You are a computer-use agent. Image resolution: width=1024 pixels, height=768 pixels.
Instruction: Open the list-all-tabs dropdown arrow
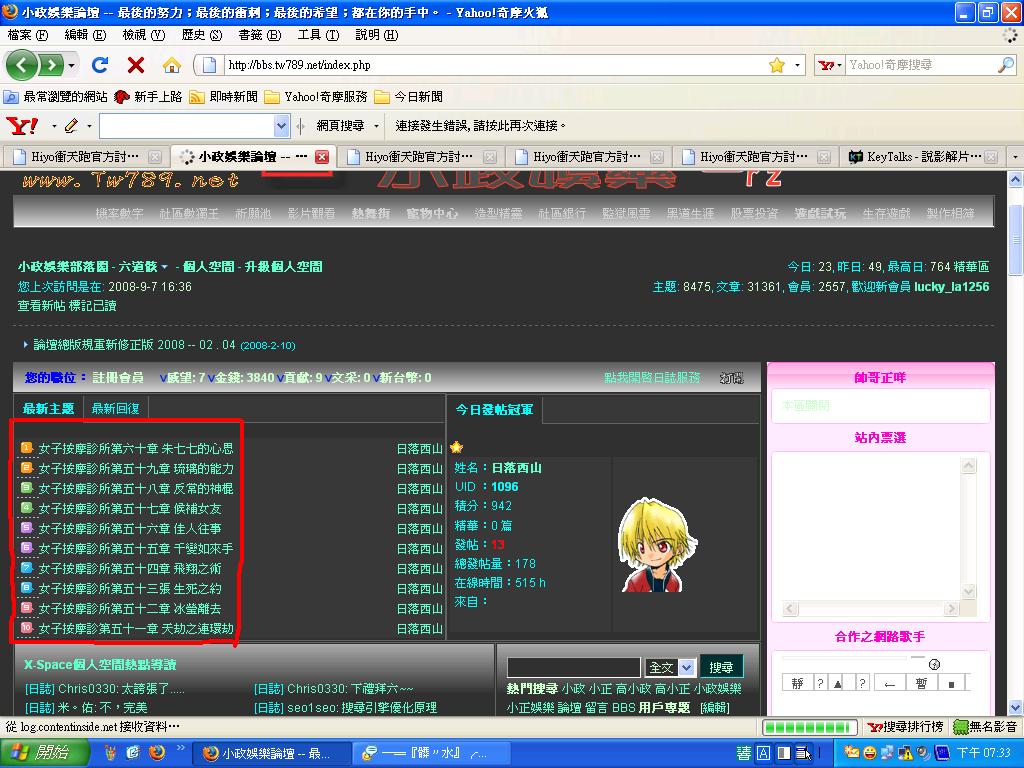point(1014,157)
